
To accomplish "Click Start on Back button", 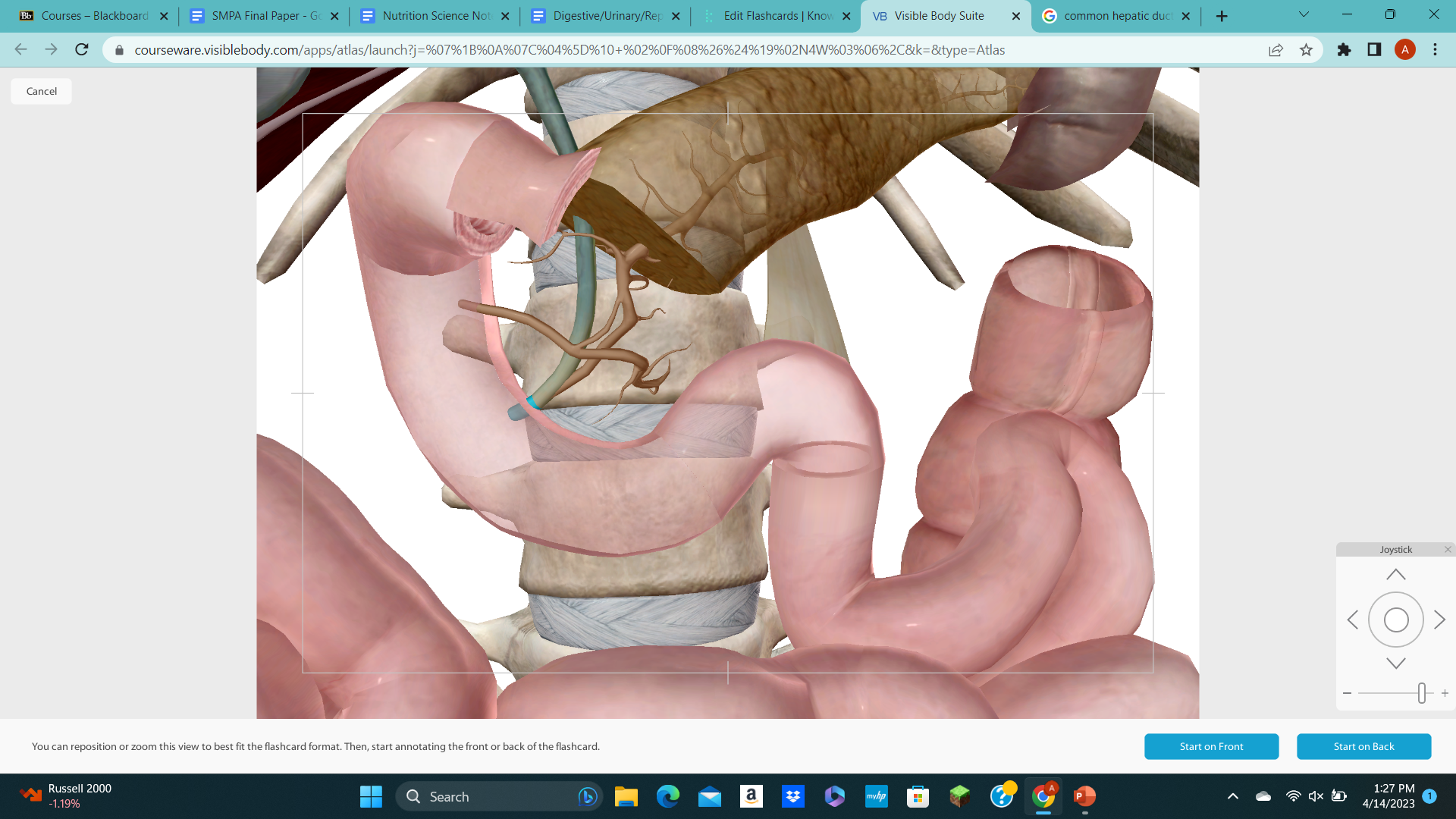I will pos(1363,746).
